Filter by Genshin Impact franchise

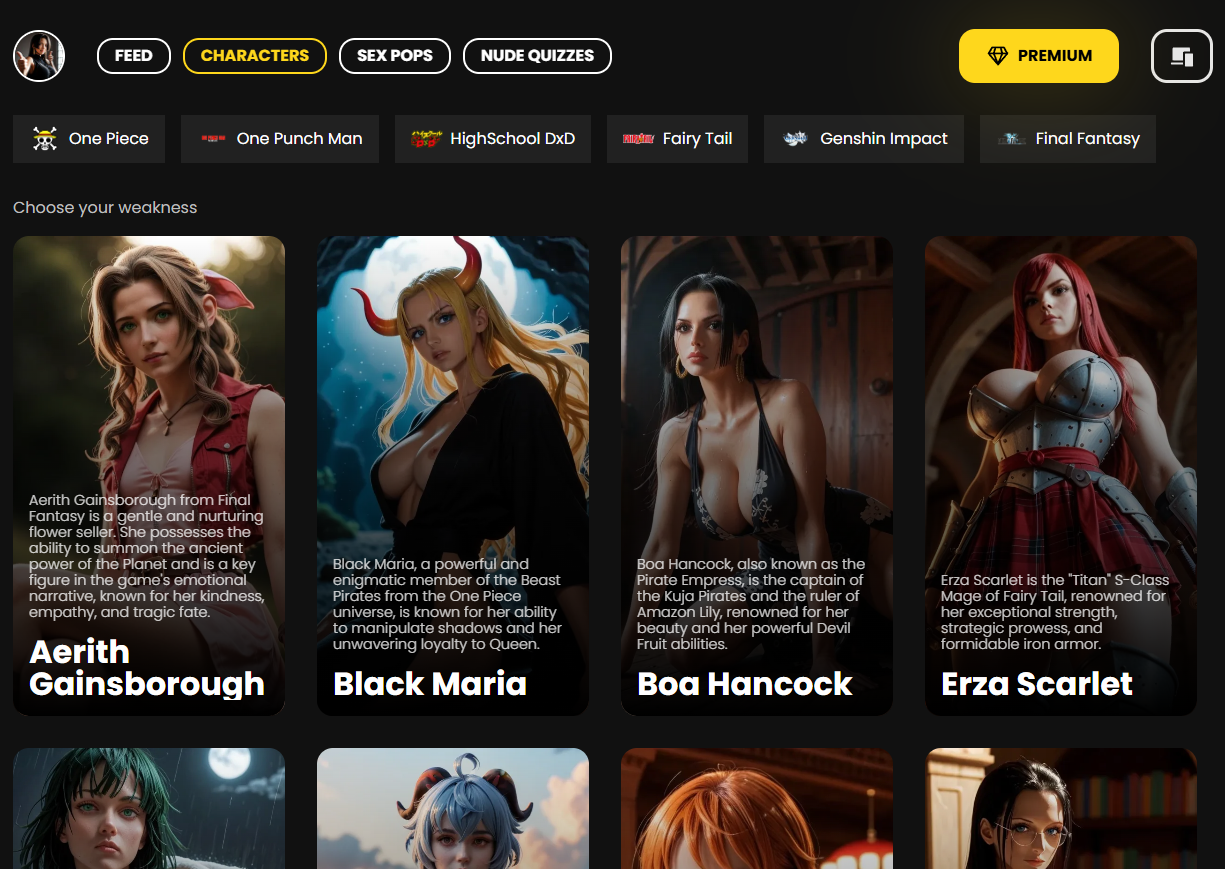click(x=864, y=139)
